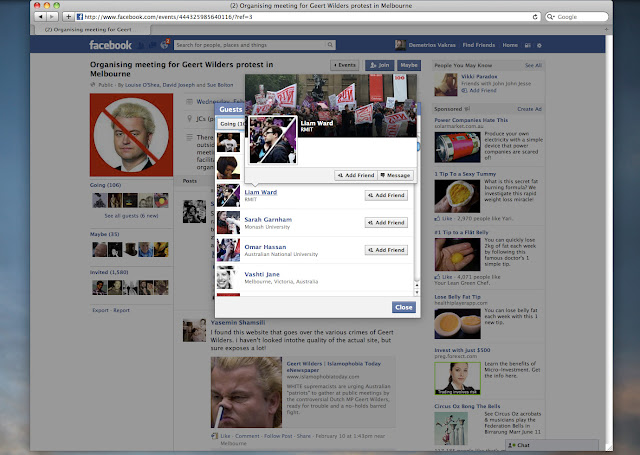Click See all guests link
This screenshot has height=455, width=640.
(131, 215)
